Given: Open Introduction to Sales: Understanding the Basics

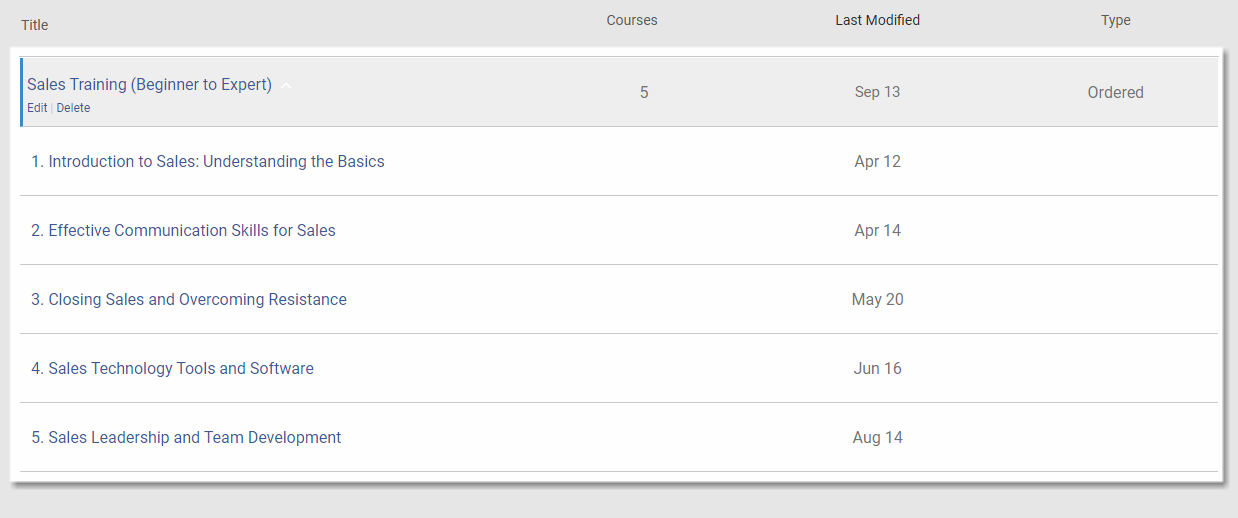Looking at the screenshot, I should click(208, 161).
